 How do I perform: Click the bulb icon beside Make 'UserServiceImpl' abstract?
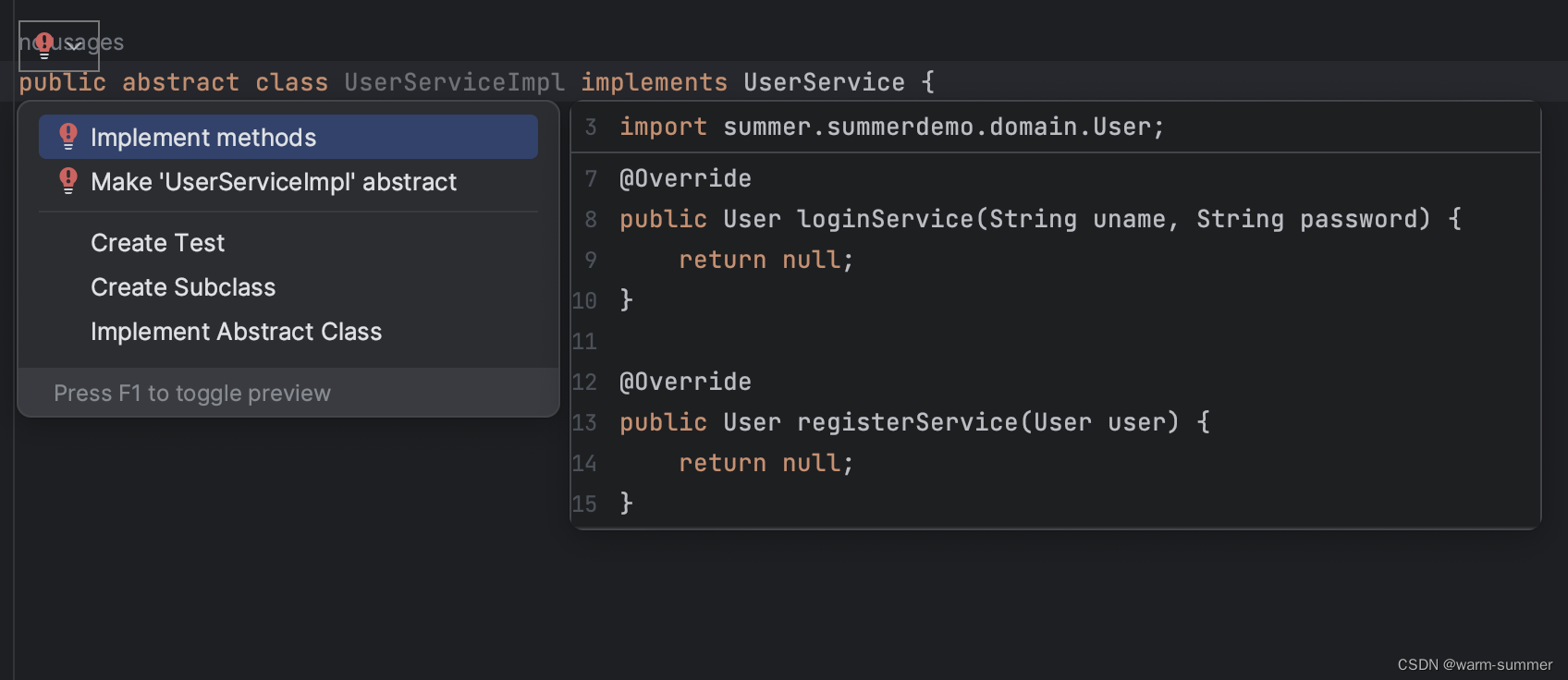coord(68,181)
